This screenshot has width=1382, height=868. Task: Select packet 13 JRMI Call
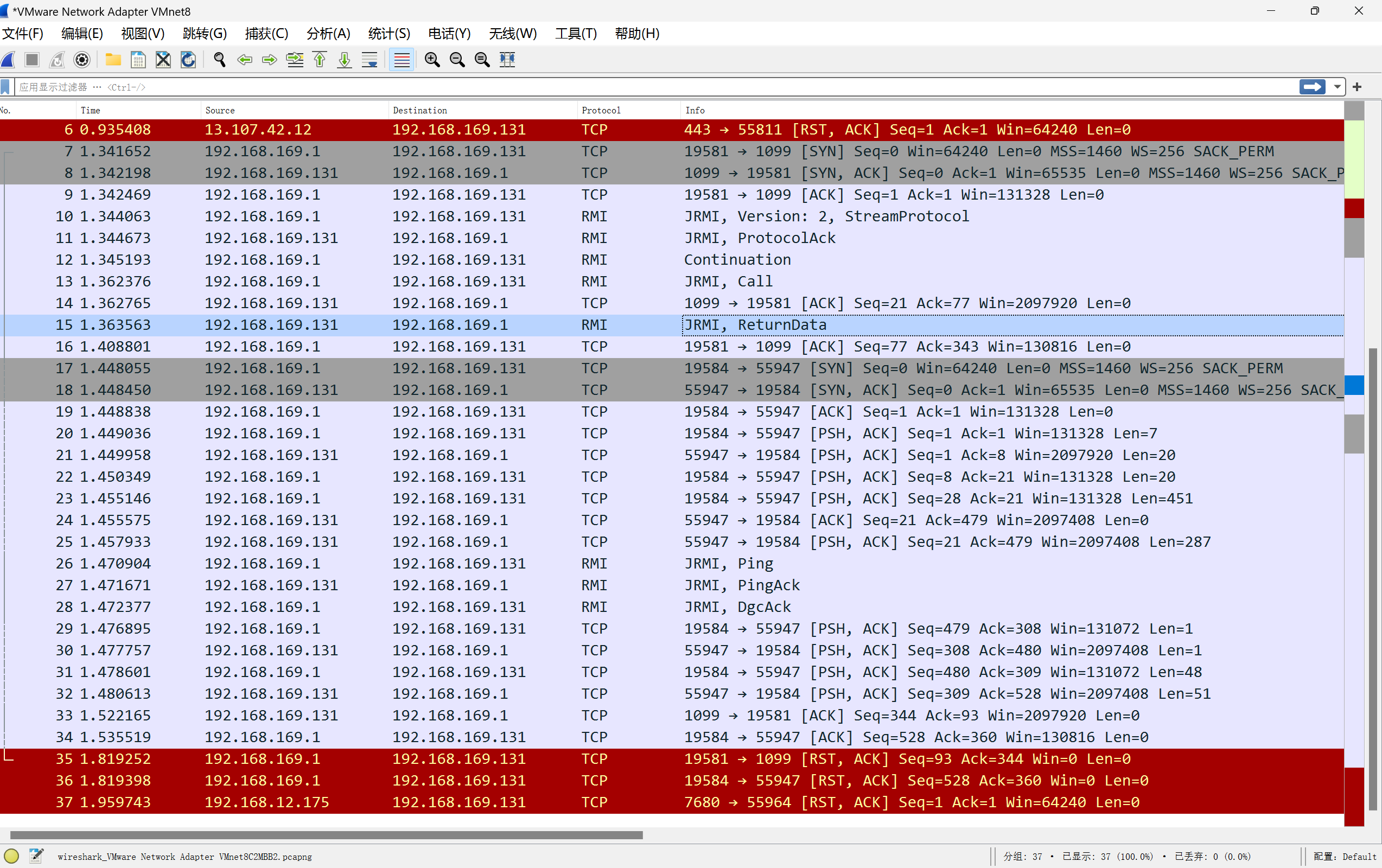coord(672,282)
